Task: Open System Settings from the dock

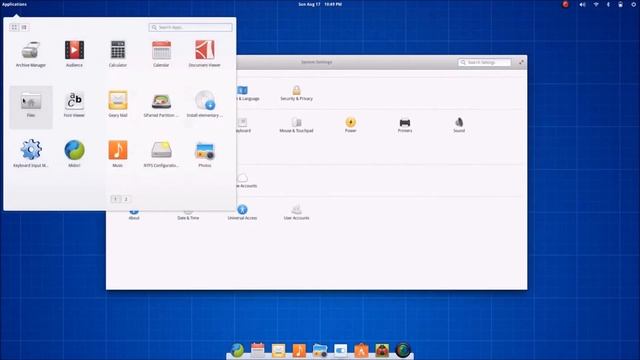Action: (340, 350)
